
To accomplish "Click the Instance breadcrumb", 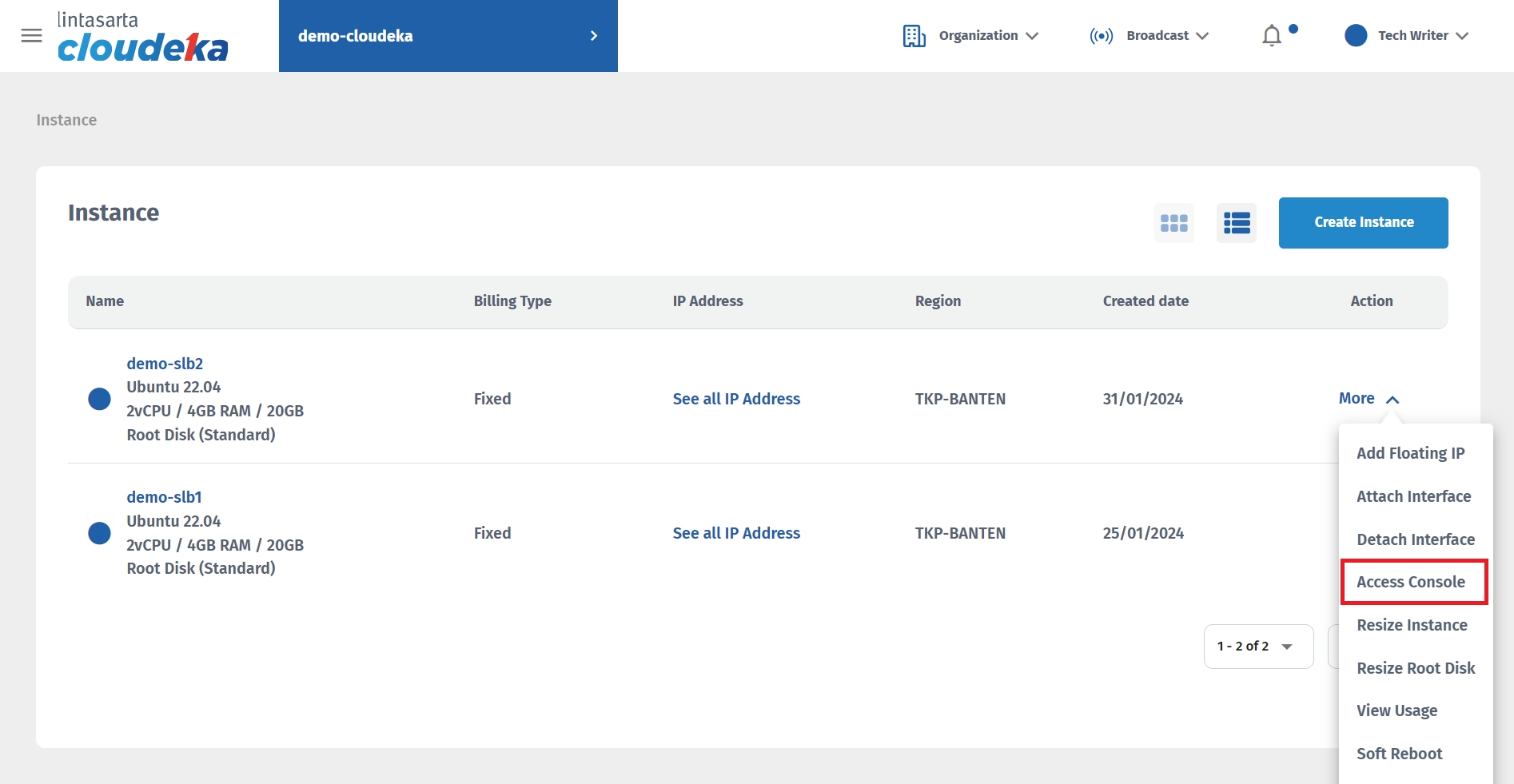I will click(x=66, y=120).
